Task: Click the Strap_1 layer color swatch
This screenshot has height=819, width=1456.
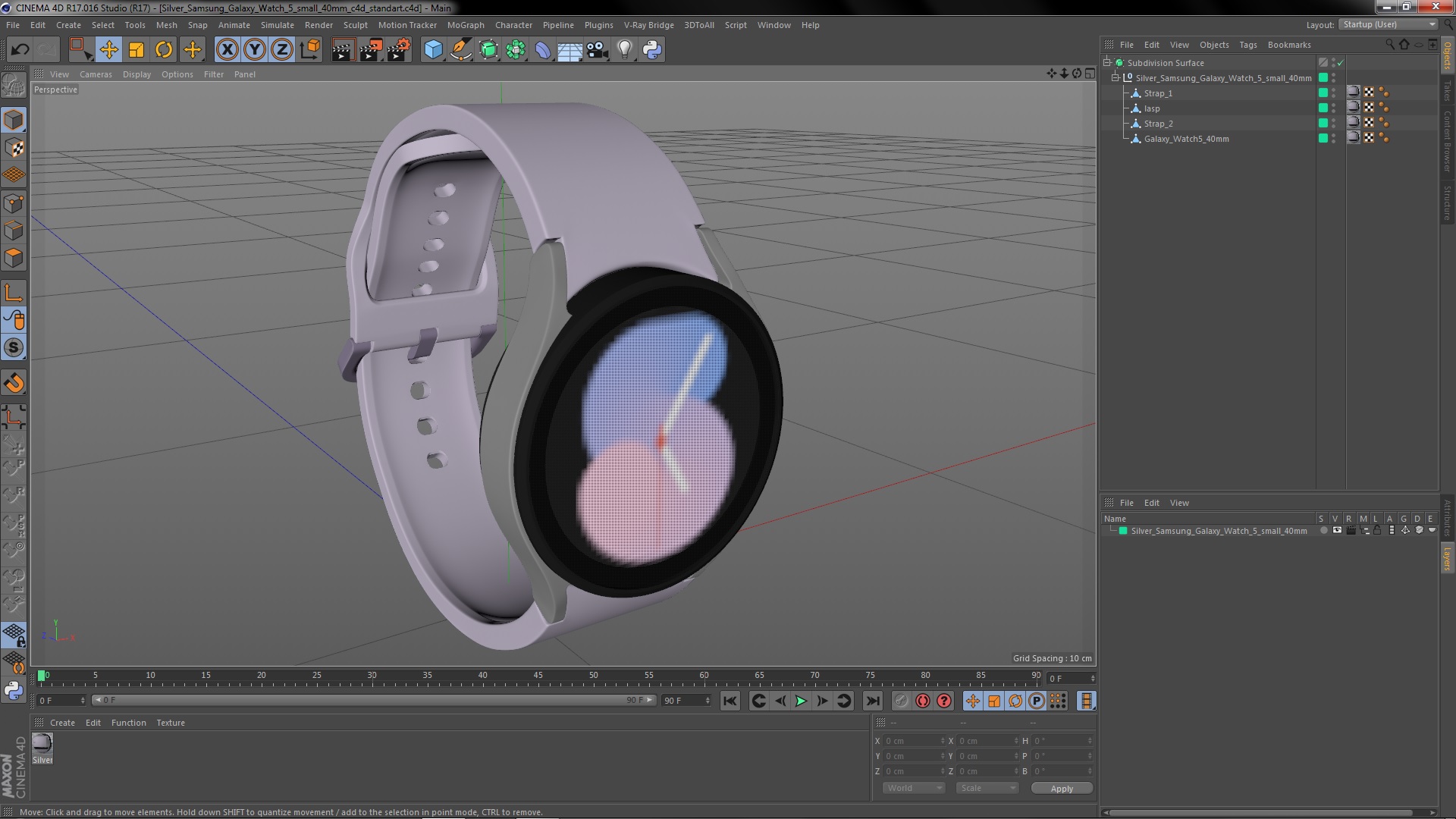Action: [x=1323, y=93]
